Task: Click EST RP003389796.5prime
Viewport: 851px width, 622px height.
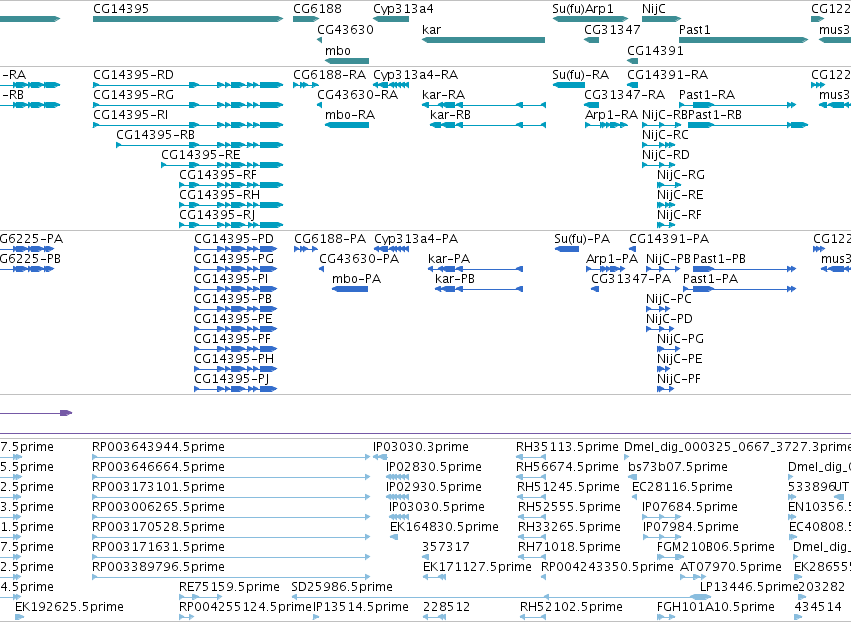Action: pos(158,567)
